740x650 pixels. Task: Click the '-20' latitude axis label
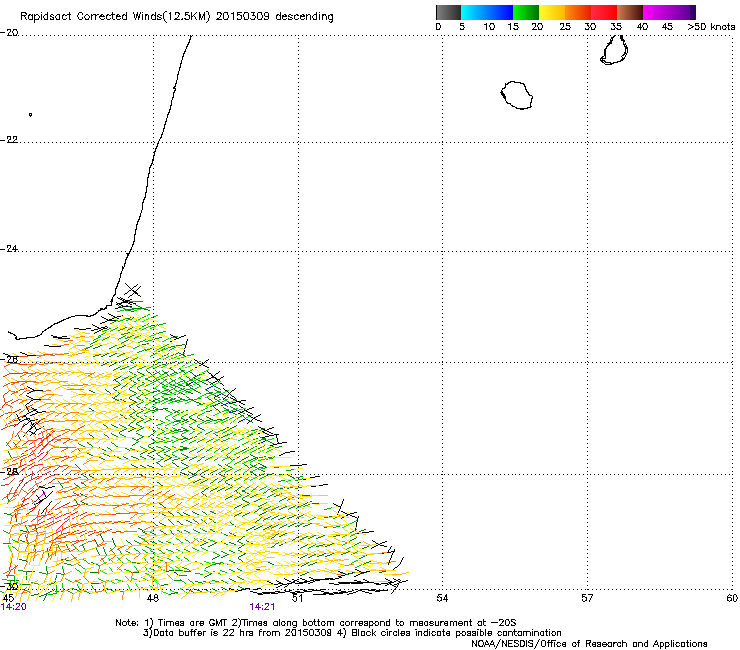(9, 33)
